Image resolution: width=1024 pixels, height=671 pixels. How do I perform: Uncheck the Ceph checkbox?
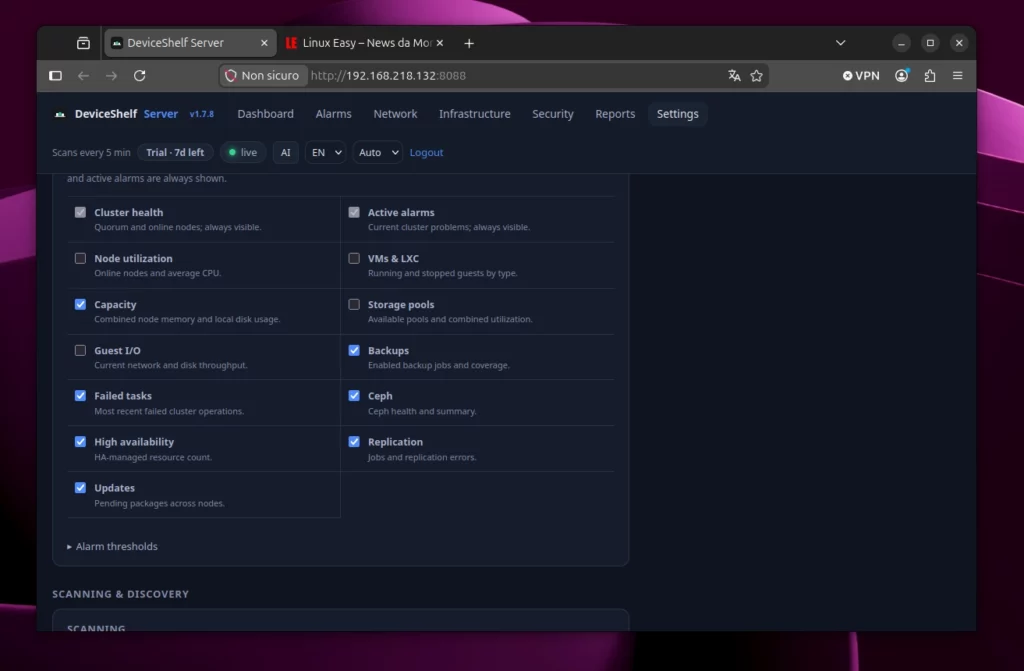click(x=354, y=396)
